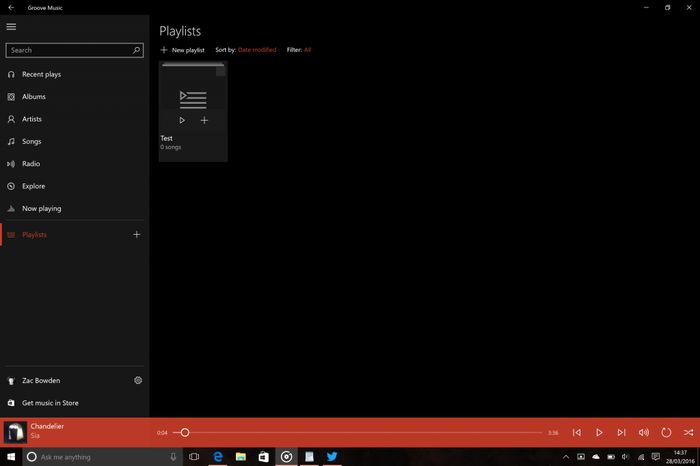This screenshot has height=466, width=700.
Task: Open the Filter All dropdown
Action: click(x=308, y=49)
